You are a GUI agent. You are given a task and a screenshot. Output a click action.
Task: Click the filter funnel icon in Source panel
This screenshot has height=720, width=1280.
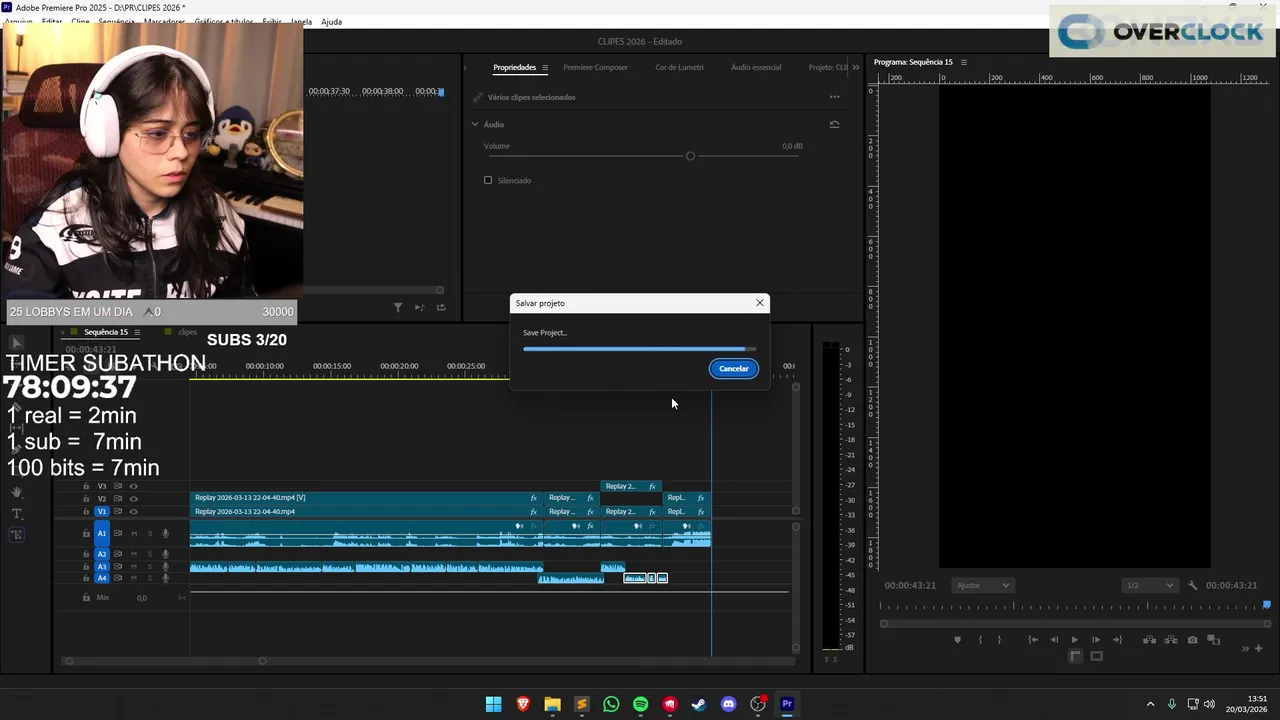tap(397, 307)
